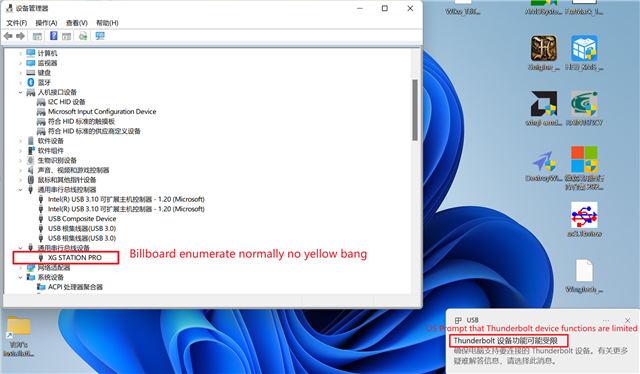Click the 键盘 category label
This screenshot has width=640, height=374.
[44, 73]
